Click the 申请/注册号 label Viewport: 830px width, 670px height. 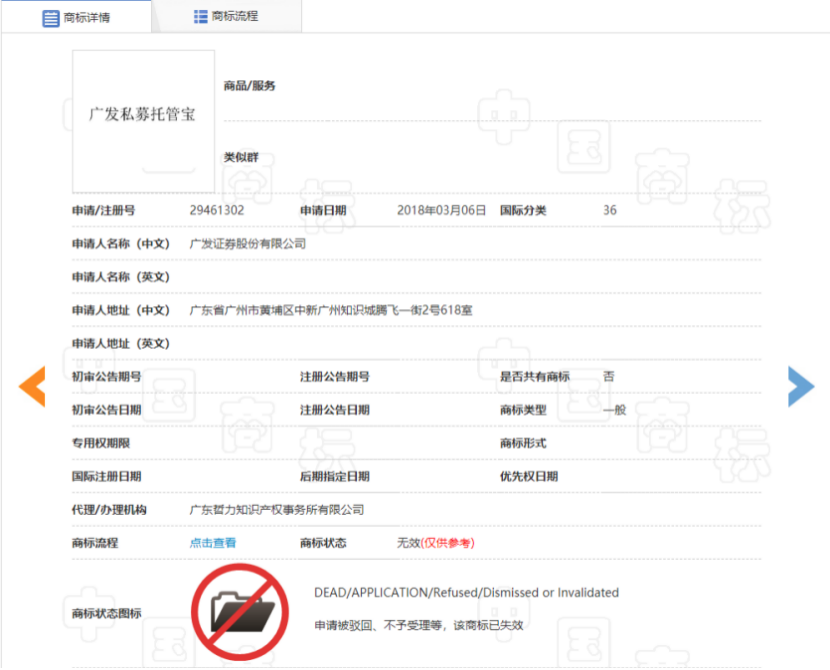pyautogui.click(x=103, y=211)
